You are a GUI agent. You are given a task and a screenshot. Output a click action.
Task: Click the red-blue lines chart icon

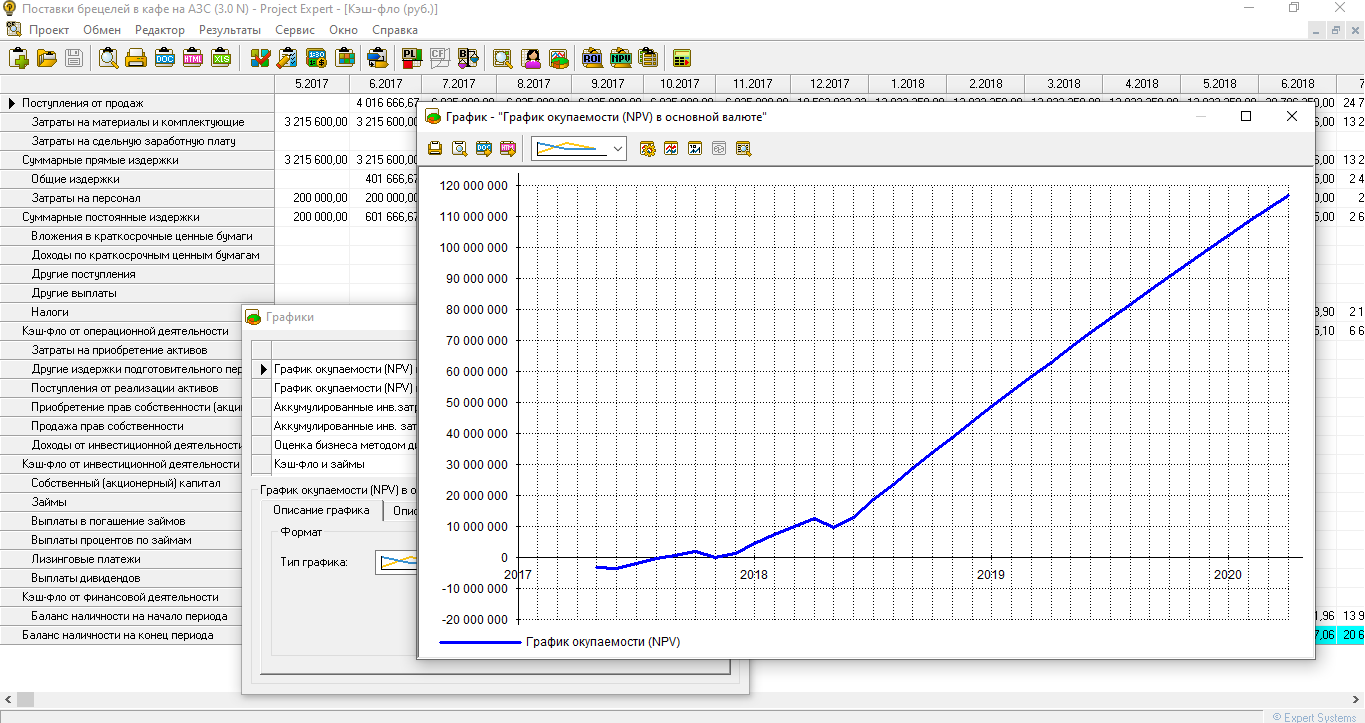pos(671,149)
